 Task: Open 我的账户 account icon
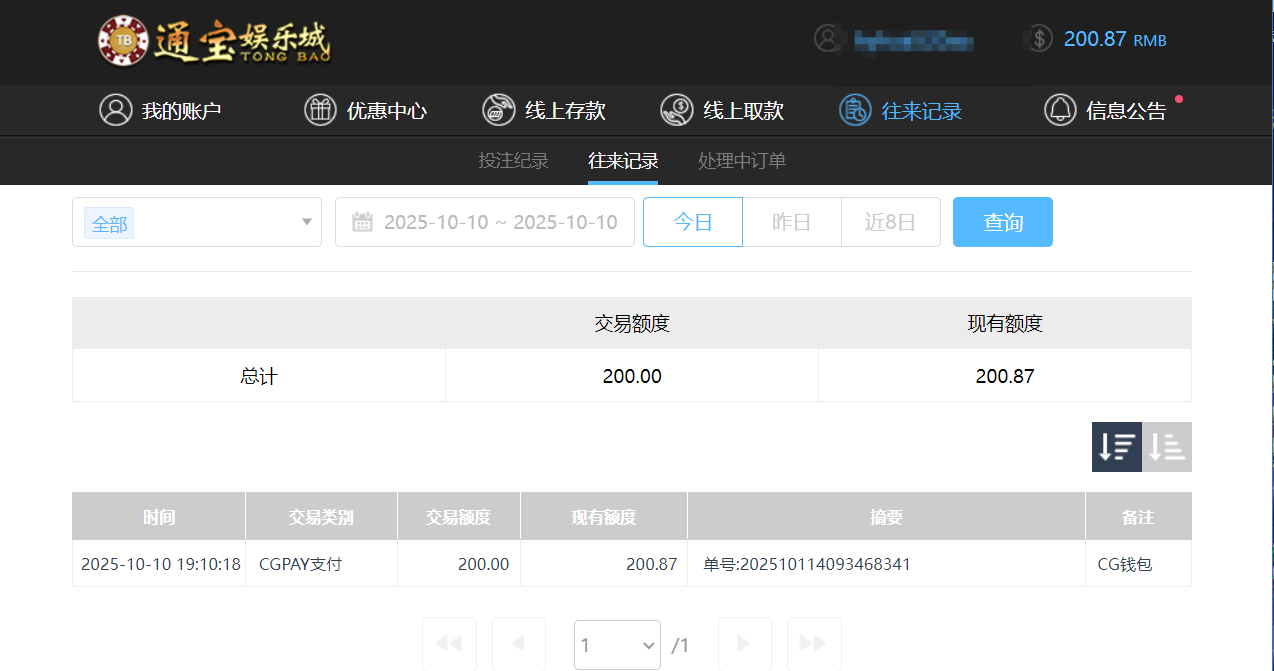[113, 110]
